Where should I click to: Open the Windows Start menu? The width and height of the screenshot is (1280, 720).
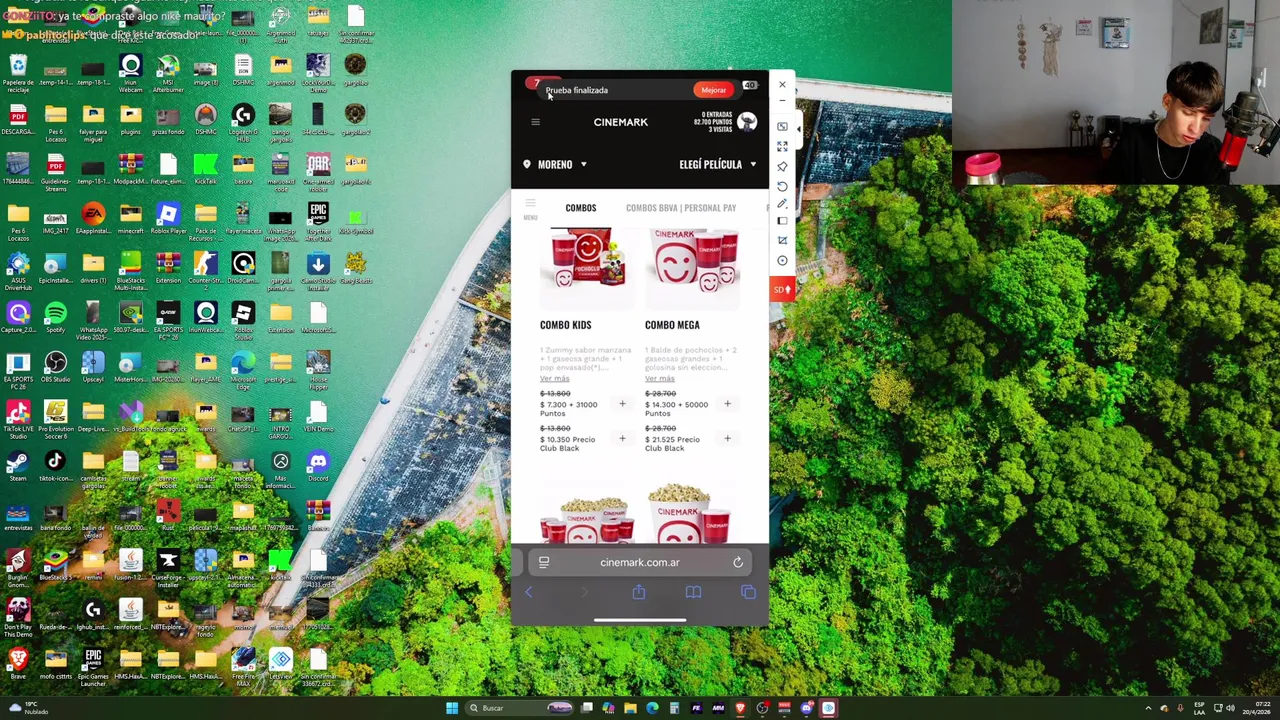pos(452,708)
